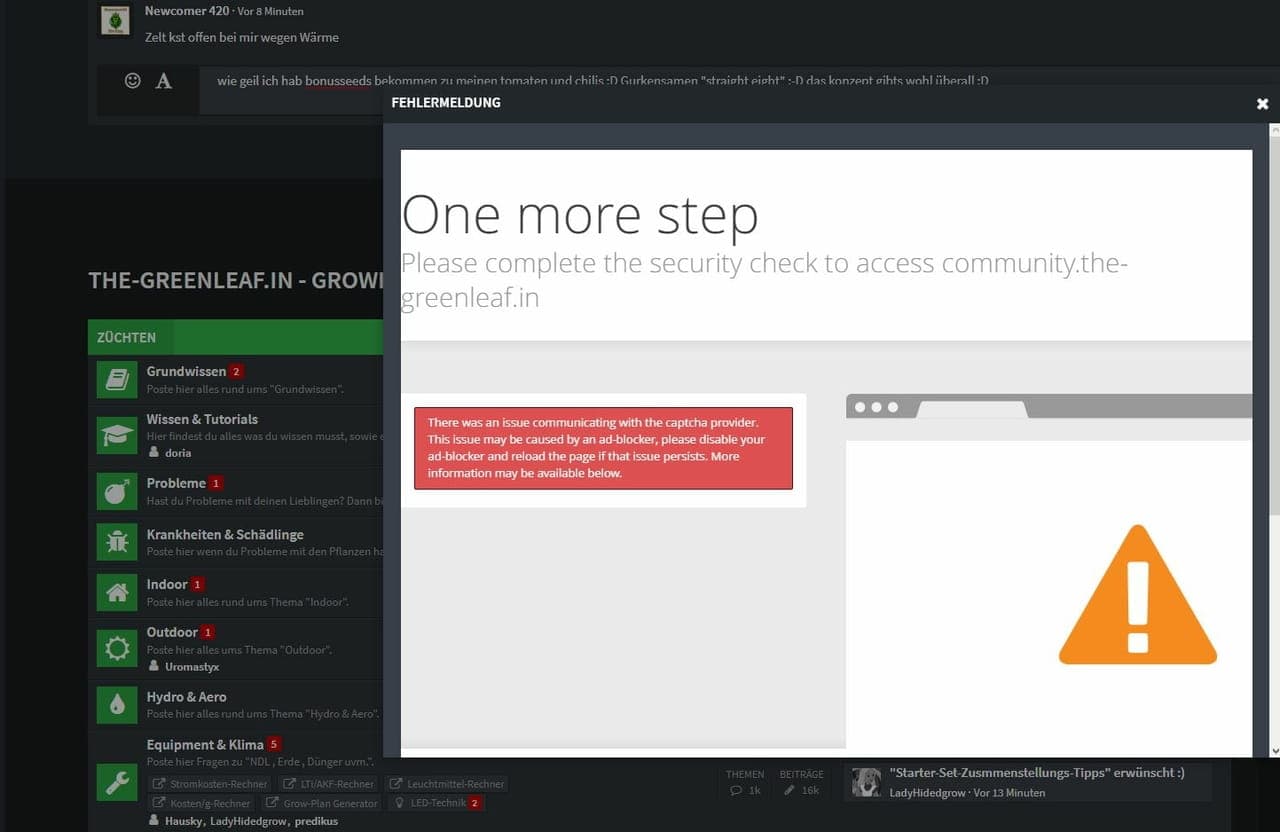Viewport: 1280px width, 832px height.
Task: Click the Indoor house icon
Action: 117,592
